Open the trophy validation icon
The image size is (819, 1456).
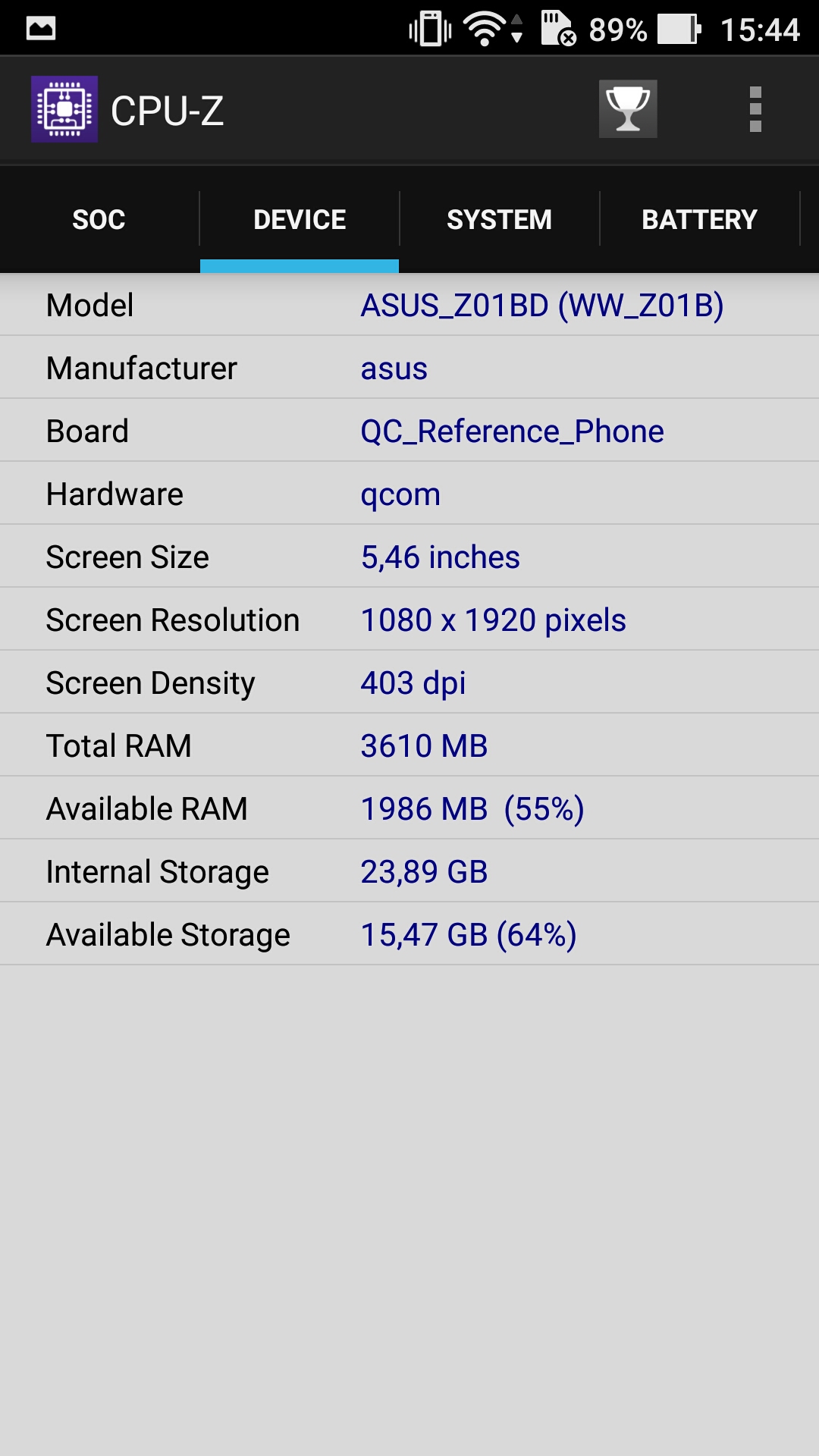(x=628, y=109)
